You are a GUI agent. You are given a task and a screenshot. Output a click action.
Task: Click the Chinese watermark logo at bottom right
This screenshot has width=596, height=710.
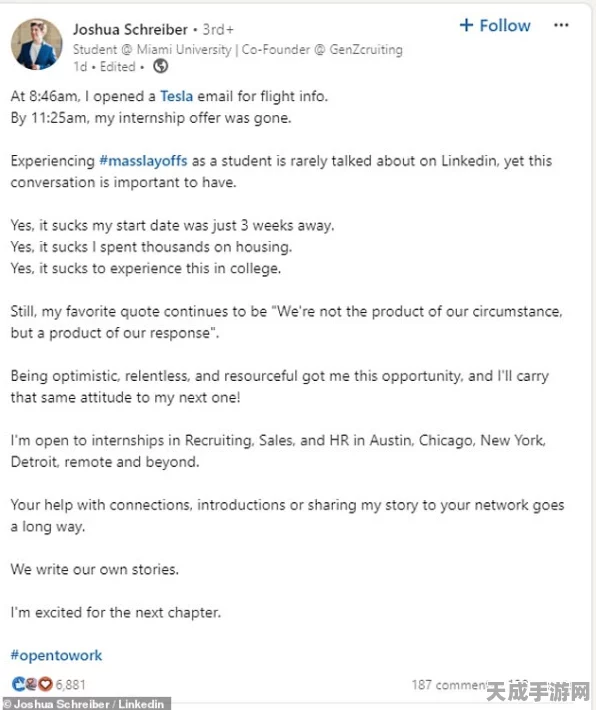coord(538,692)
